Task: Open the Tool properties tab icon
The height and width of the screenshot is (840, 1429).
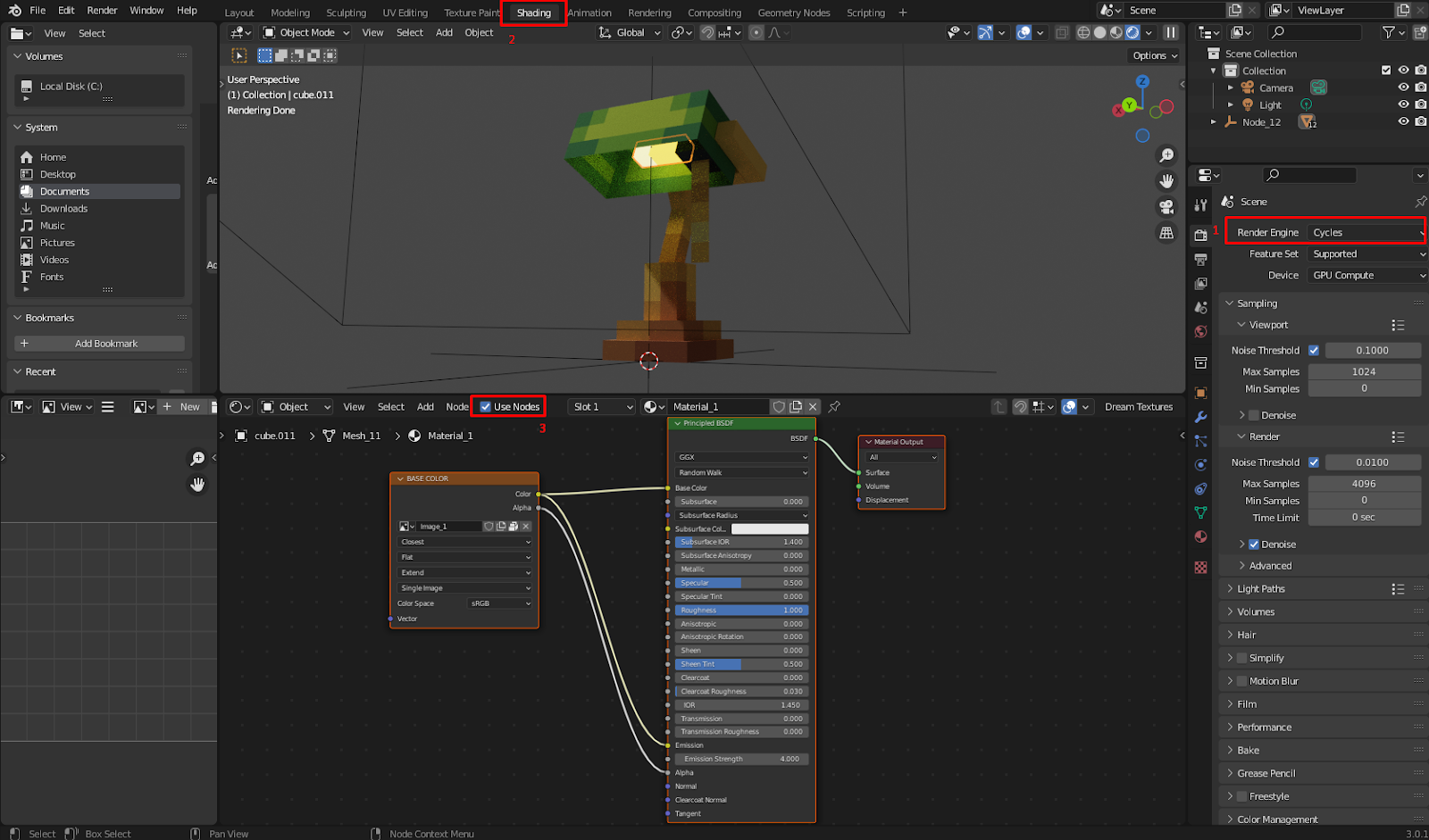Action: pyautogui.click(x=1201, y=204)
